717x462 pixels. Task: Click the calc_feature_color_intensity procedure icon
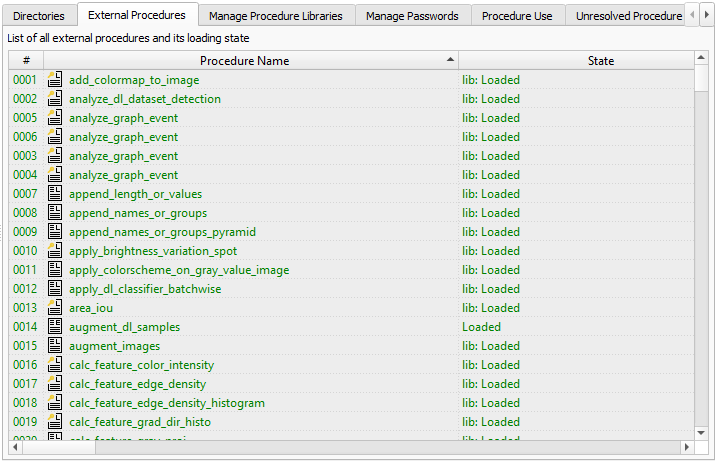(x=55, y=365)
